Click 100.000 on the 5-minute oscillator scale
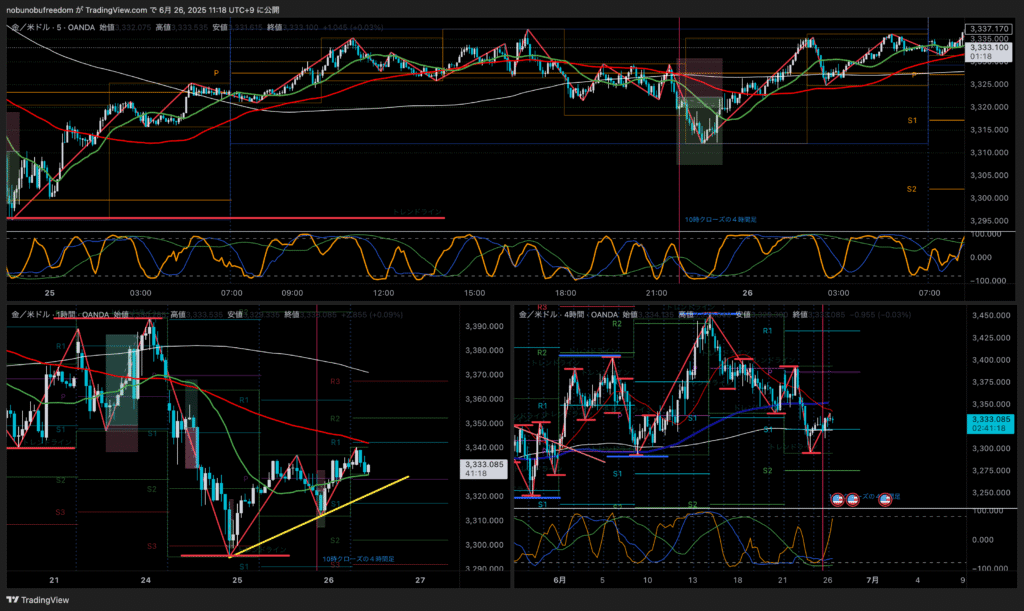This screenshot has width=1024, height=611. (x=987, y=234)
